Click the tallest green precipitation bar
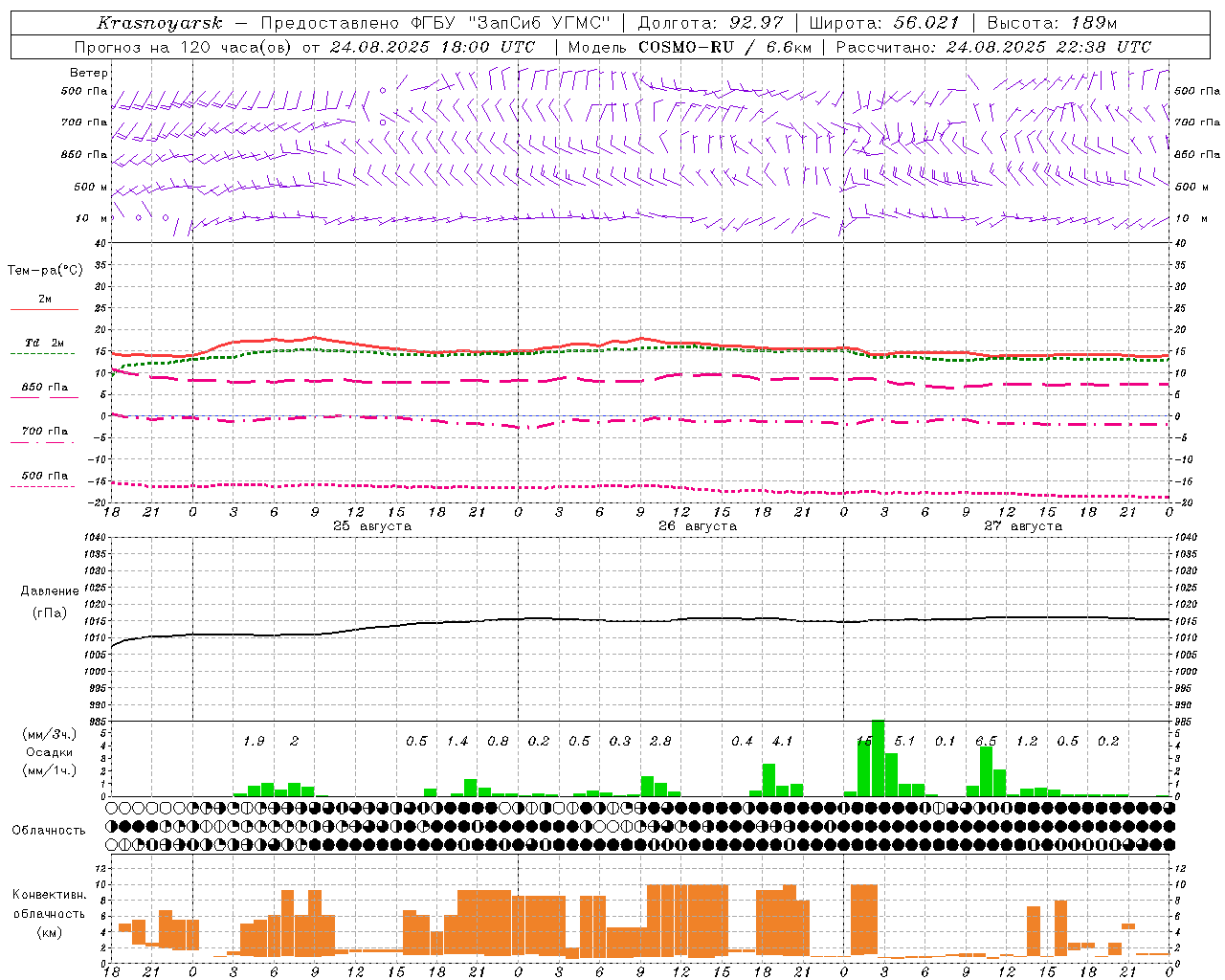The width and height of the screenshot is (1225, 980). 878,758
